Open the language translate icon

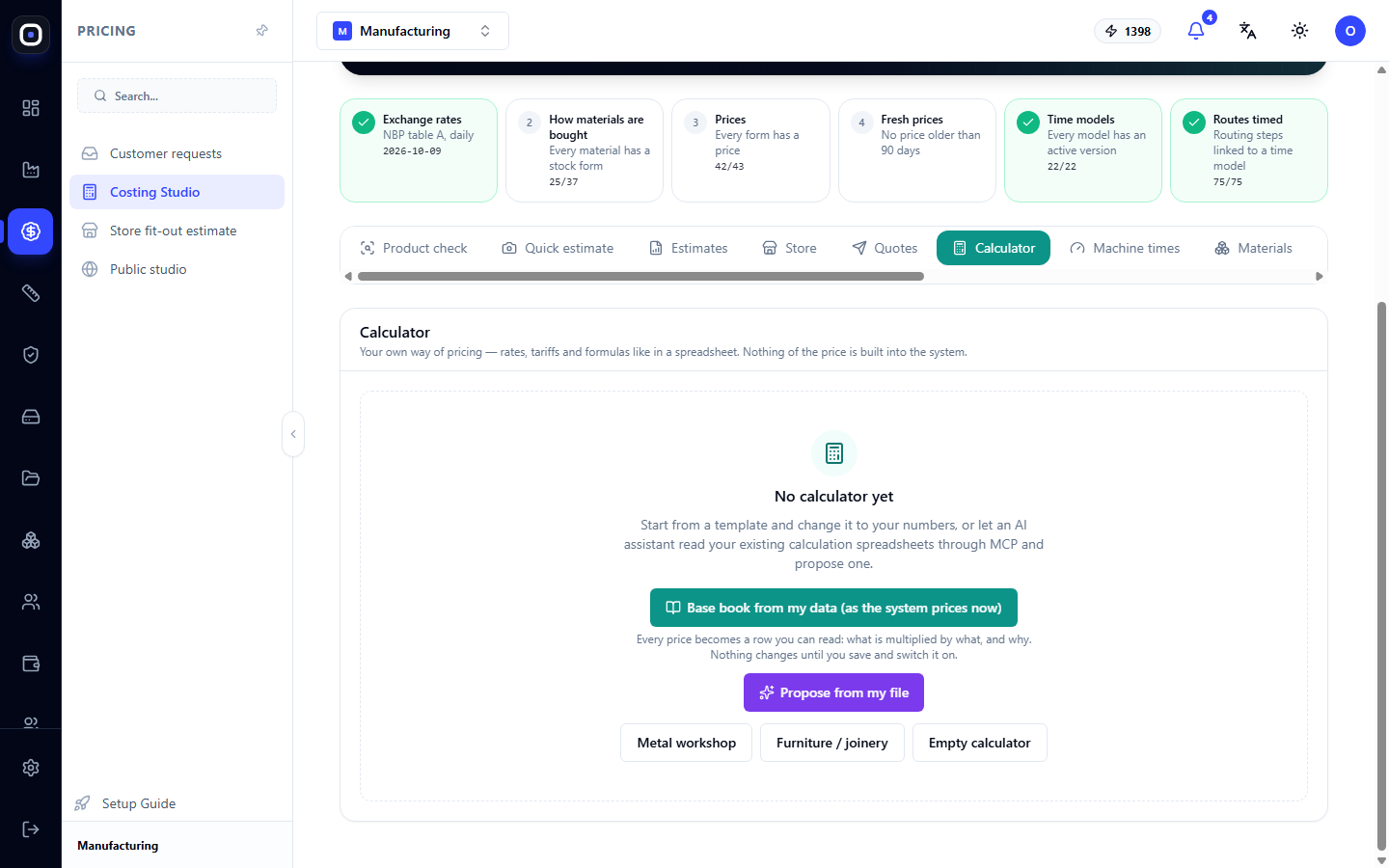tap(1248, 31)
